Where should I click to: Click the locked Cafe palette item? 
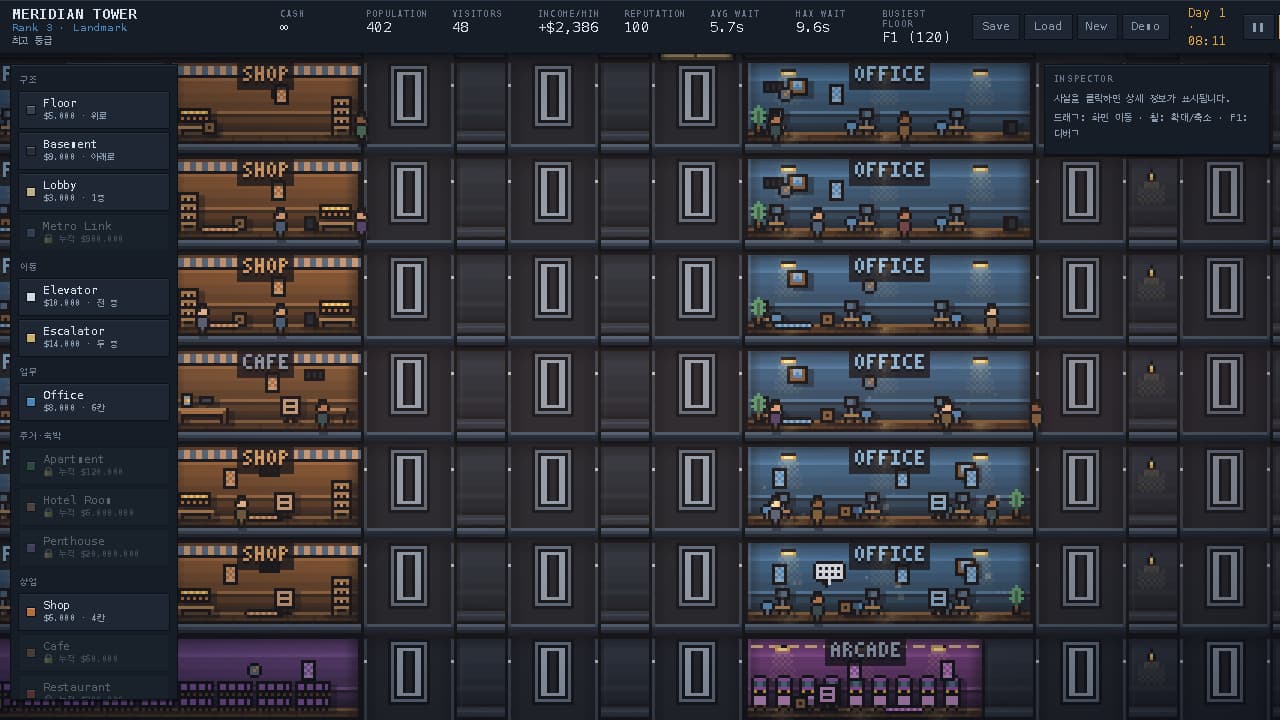94,652
